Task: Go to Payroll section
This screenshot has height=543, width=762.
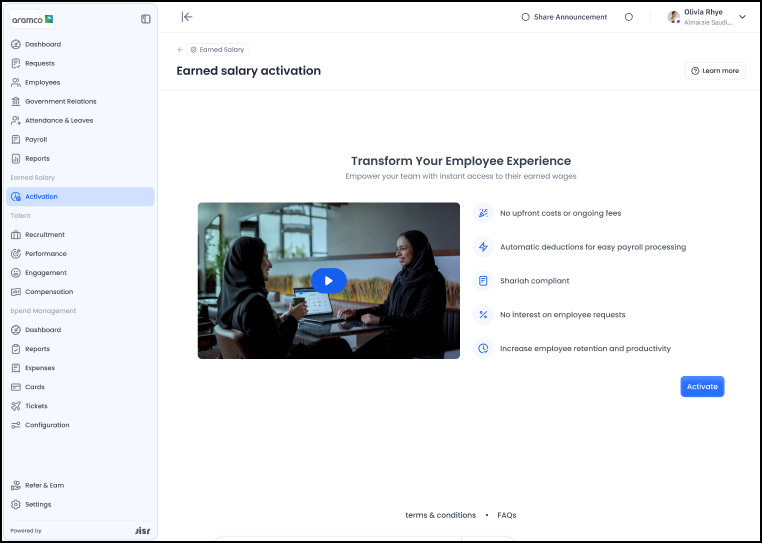Action: (36, 140)
